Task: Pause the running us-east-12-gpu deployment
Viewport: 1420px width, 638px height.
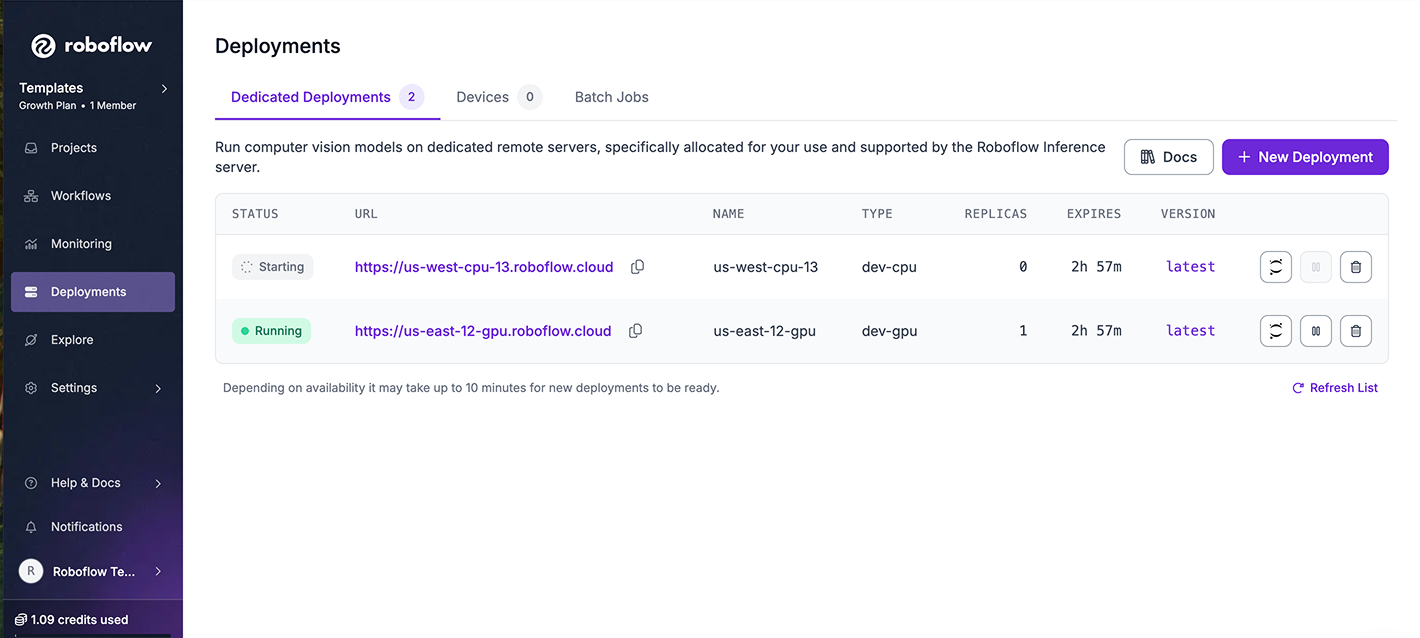Action: click(1315, 331)
